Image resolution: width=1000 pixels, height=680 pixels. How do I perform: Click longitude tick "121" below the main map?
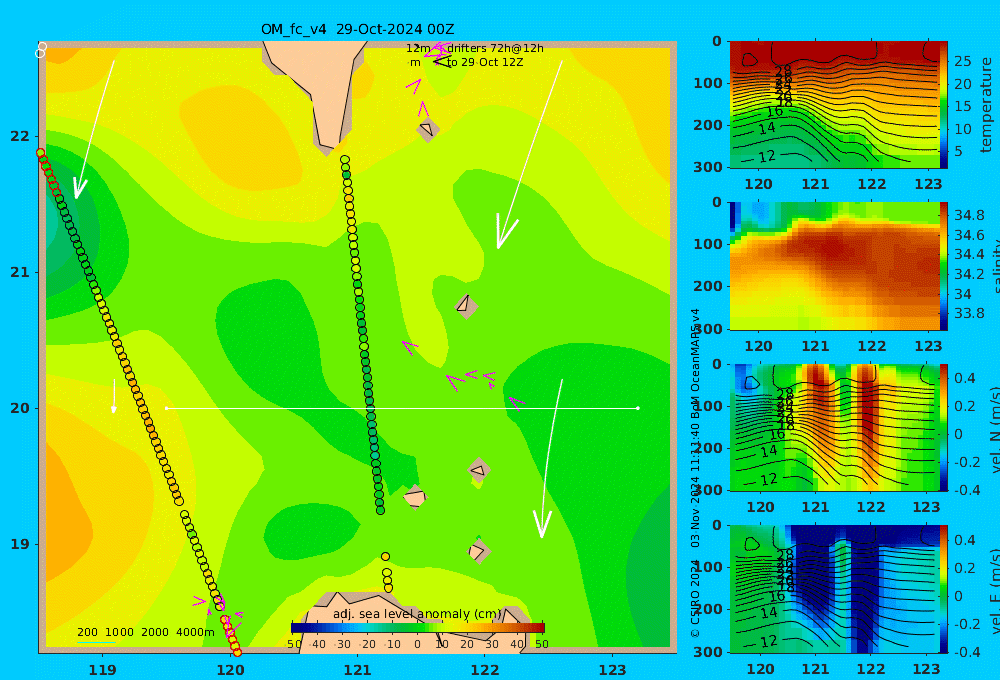[357, 670]
